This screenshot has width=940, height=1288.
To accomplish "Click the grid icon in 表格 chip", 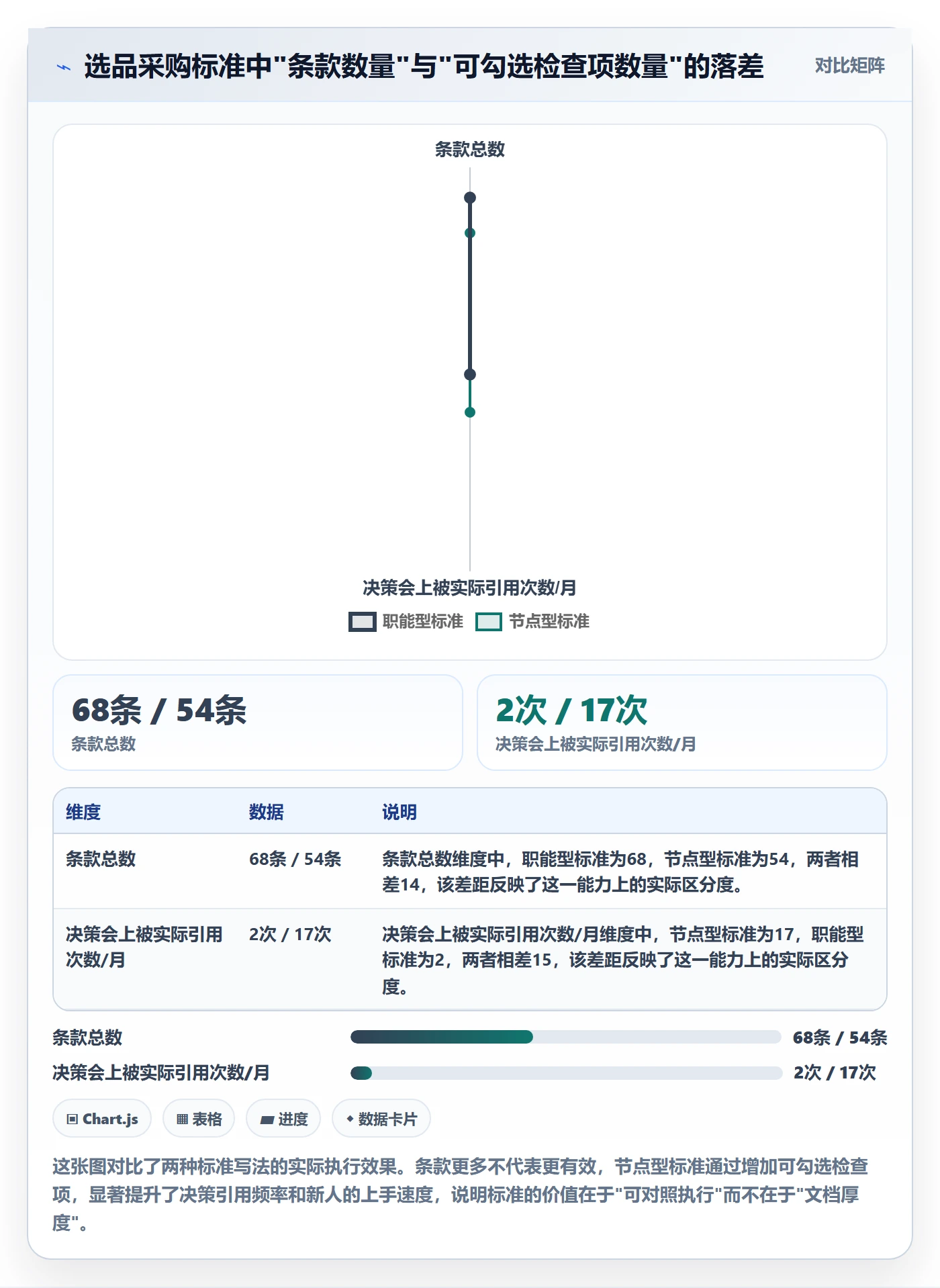I will [x=182, y=1119].
